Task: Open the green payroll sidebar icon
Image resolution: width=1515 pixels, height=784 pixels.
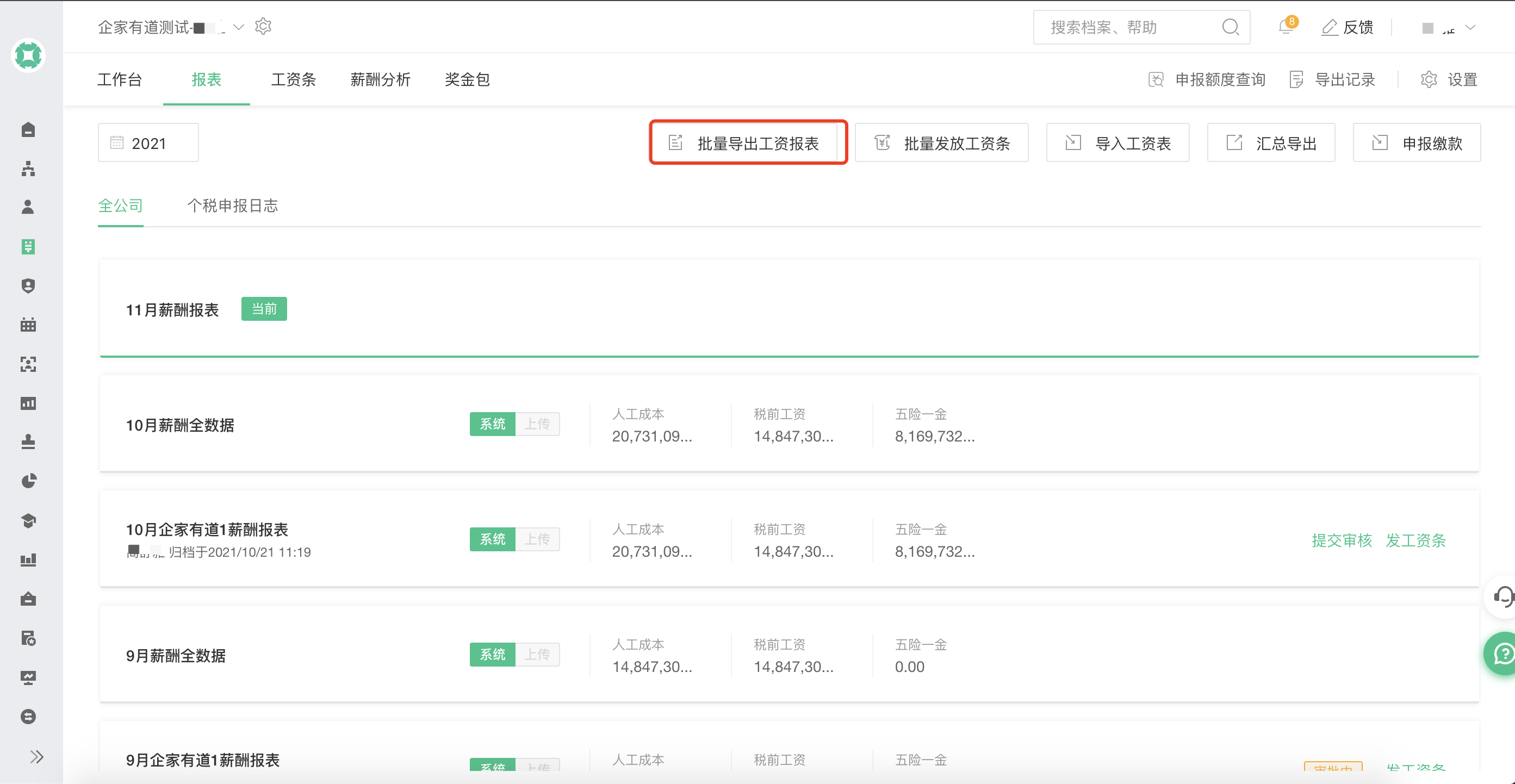Action: coord(28,246)
